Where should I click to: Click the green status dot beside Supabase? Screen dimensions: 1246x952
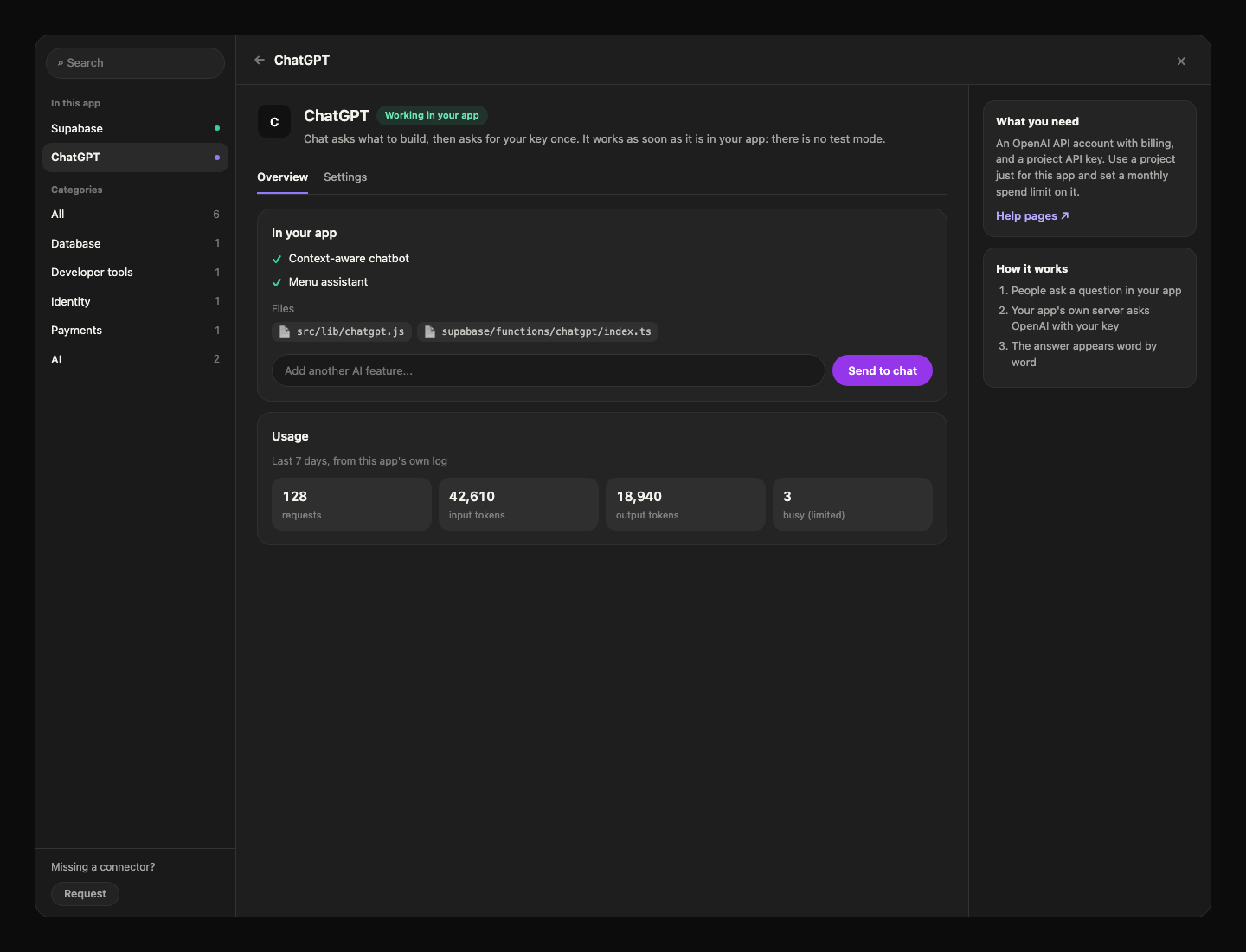click(x=217, y=128)
